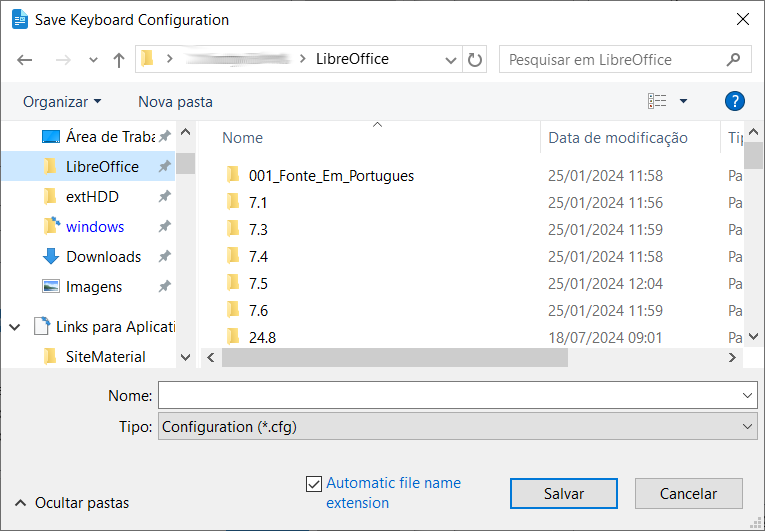Screen dimensions: 765x531
Task: Open the Tipo Configuration (*.cfg) dropdown
Action: pyautogui.click(x=458, y=427)
